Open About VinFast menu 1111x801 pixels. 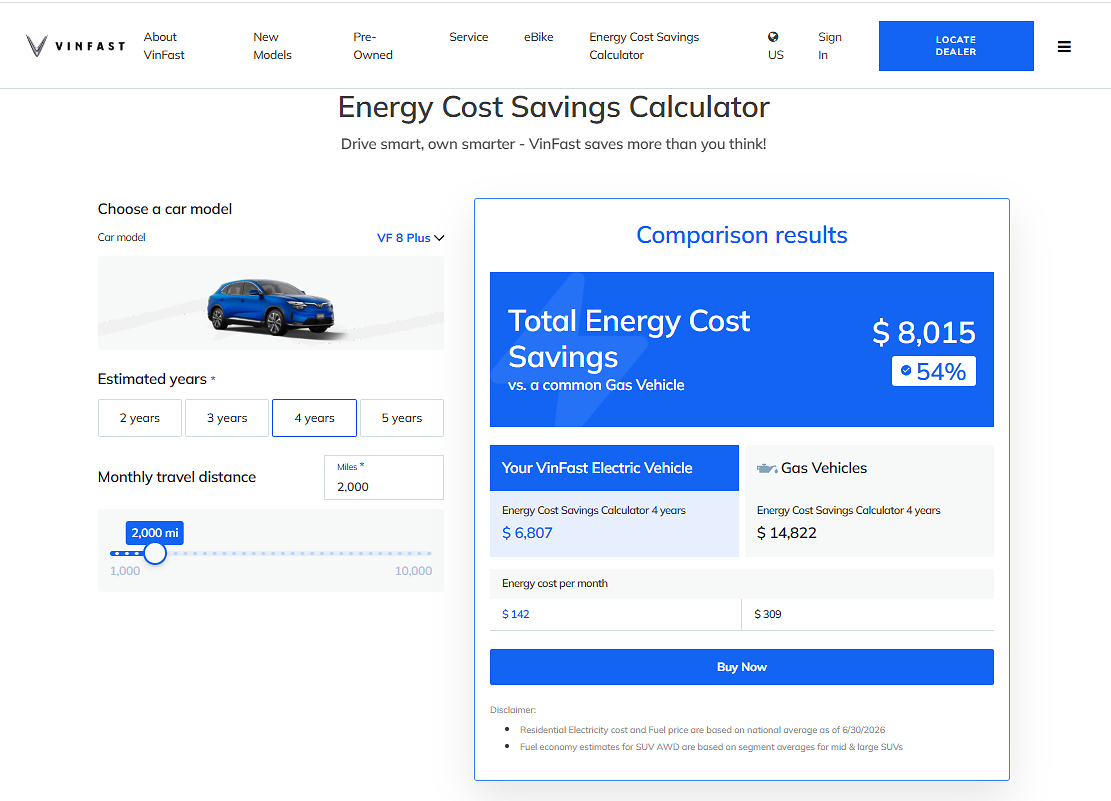pyautogui.click(x=164, y=46)
